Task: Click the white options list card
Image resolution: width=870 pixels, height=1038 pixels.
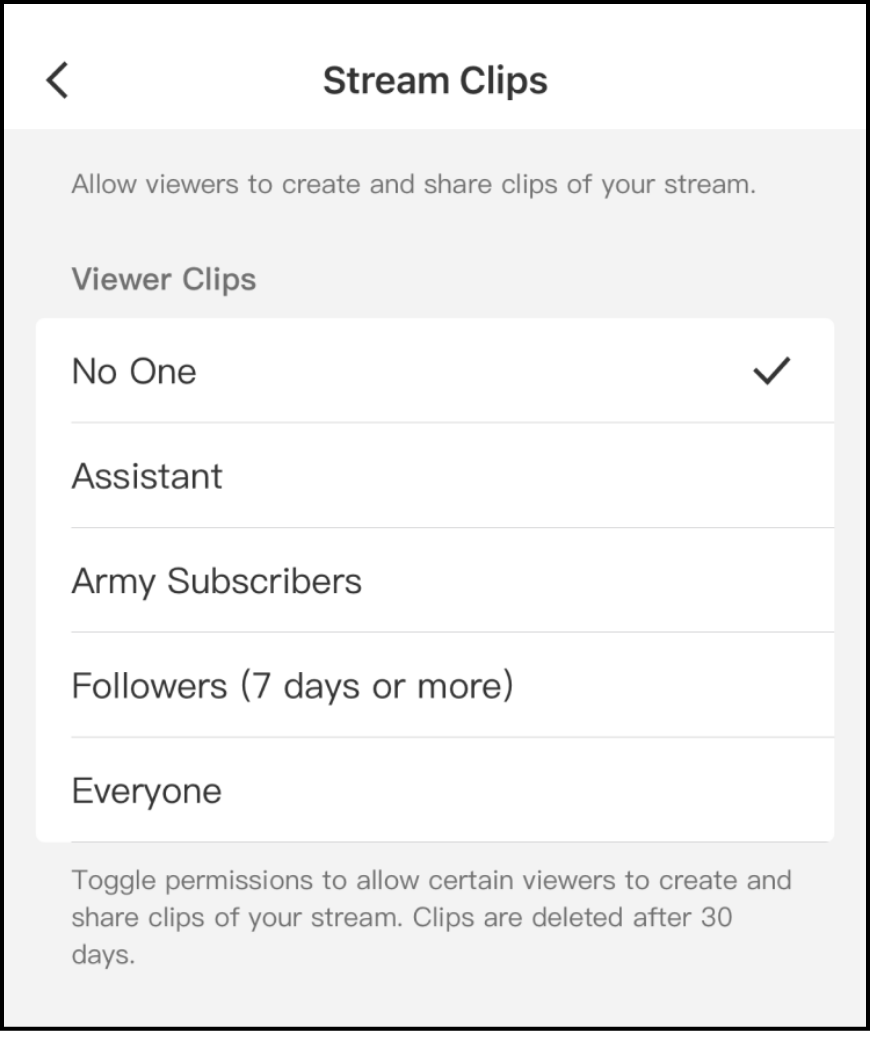Action: (435, 580)
